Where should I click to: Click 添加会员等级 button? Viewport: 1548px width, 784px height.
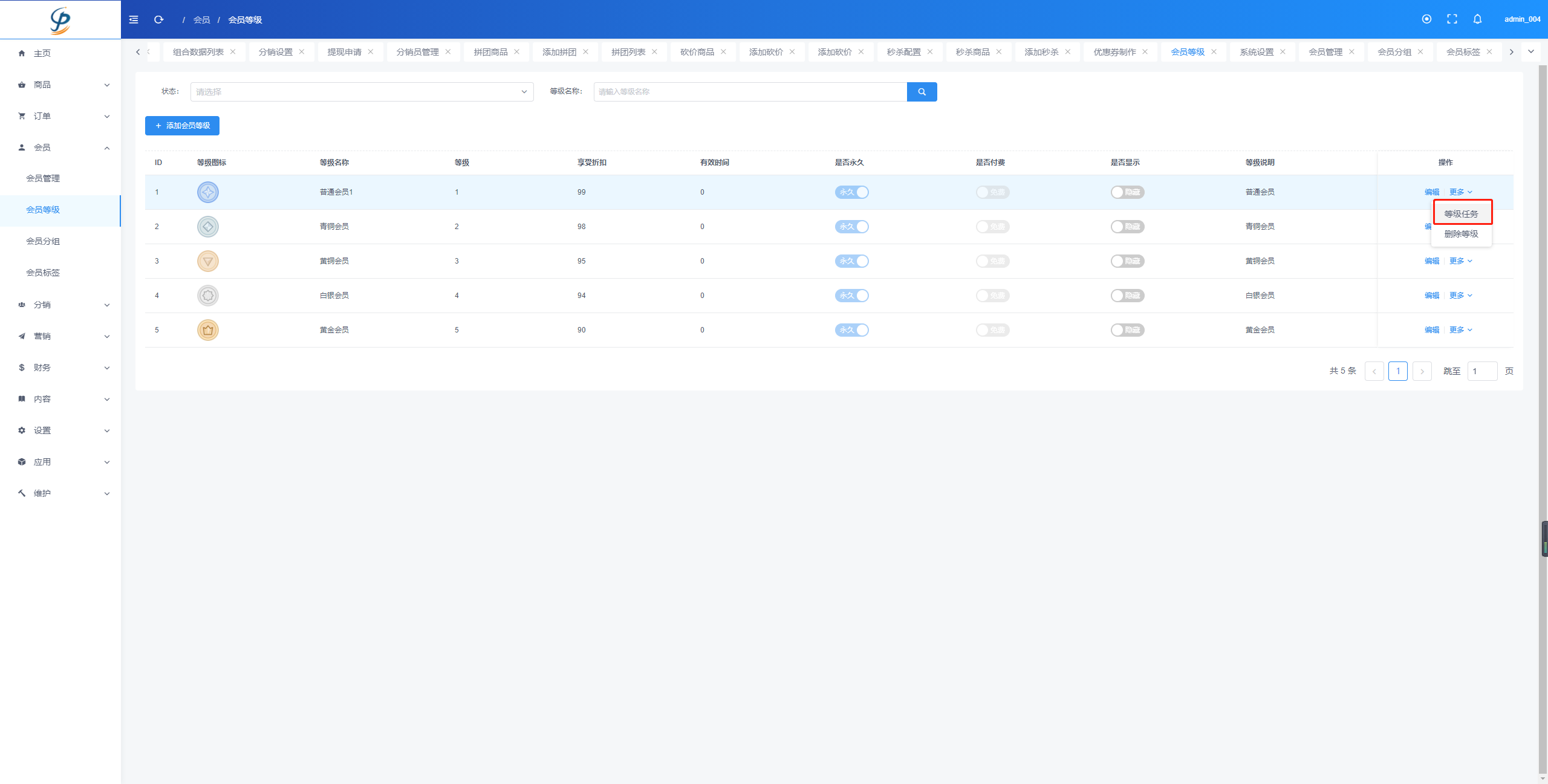182,126
